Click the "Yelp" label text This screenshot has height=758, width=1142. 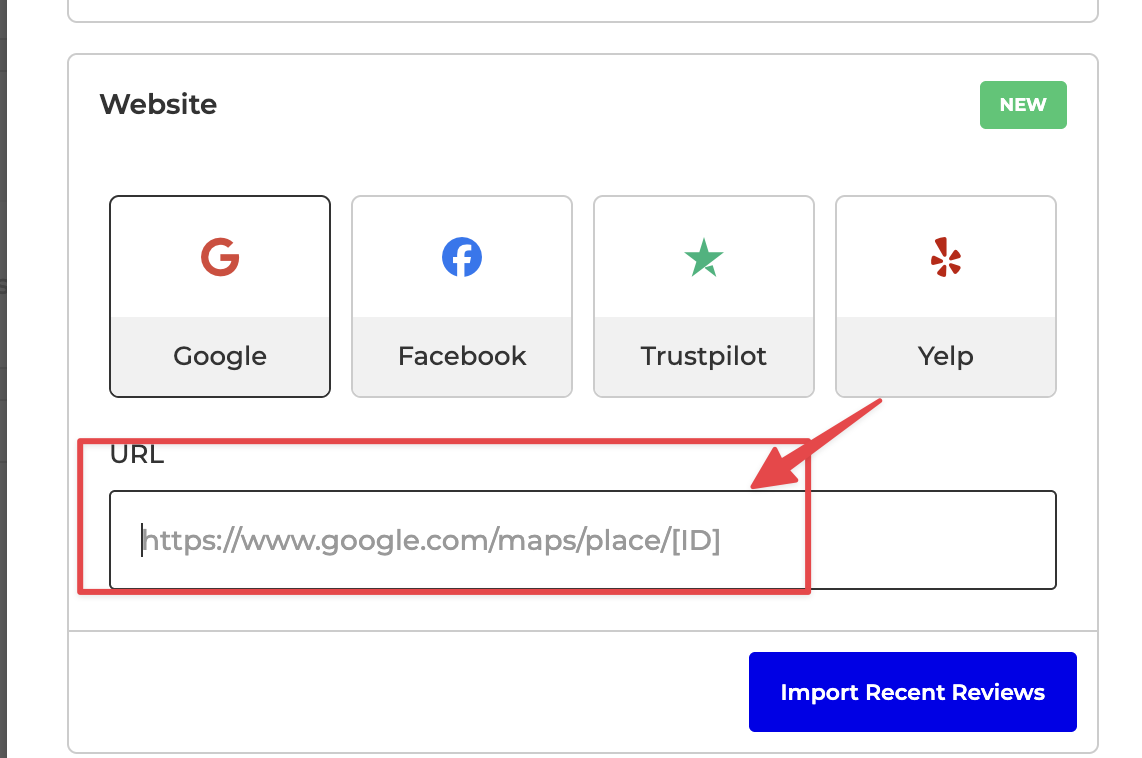946,356
